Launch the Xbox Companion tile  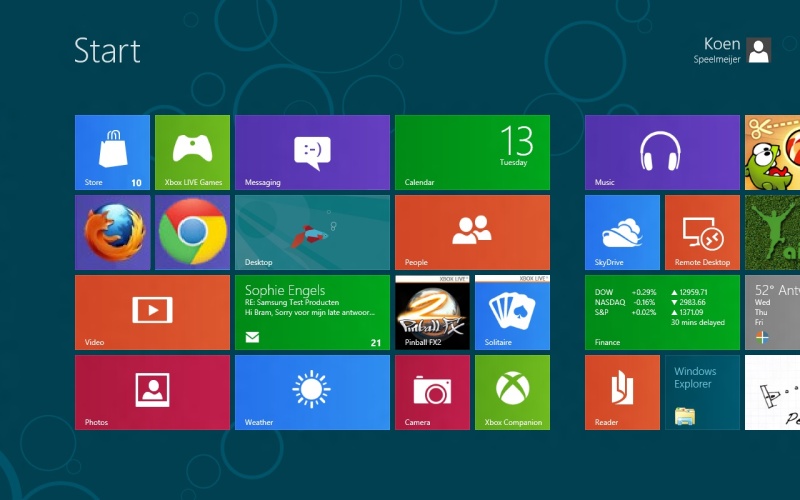tap(512, 392)
